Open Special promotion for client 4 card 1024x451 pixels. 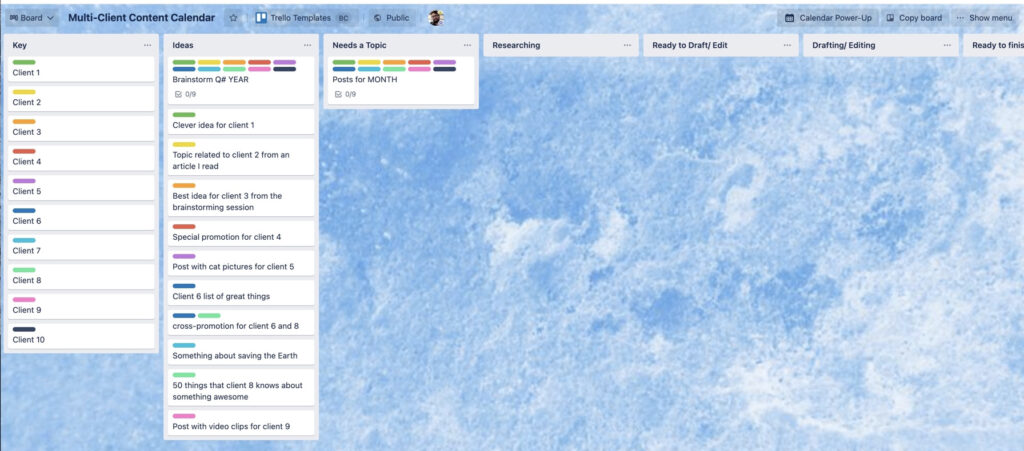coord(241,234)
